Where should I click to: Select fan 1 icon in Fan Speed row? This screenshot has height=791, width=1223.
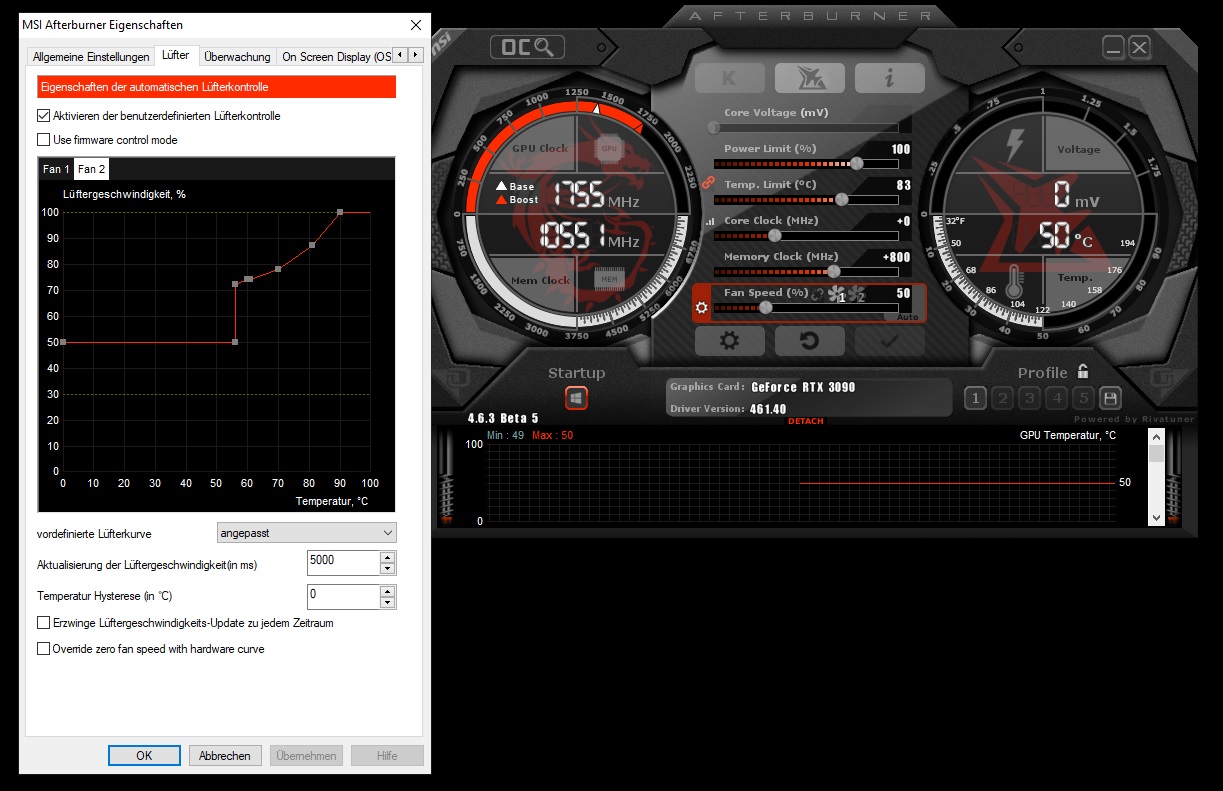click(837, 295)
